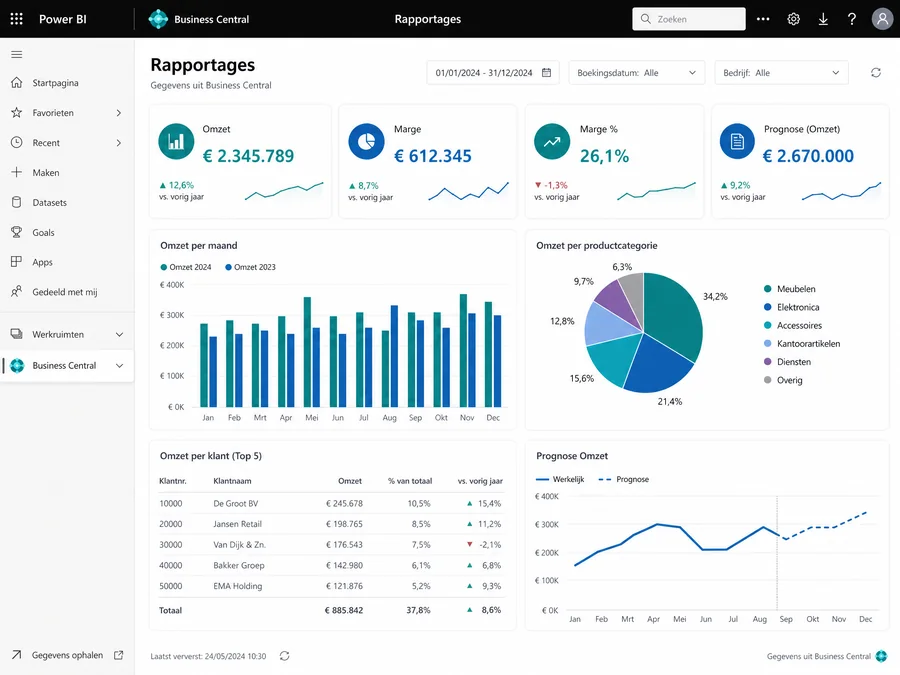Toggle Elektronica category in pie legend
This screenshot has width=900, height=675.
tap(792, 307)
